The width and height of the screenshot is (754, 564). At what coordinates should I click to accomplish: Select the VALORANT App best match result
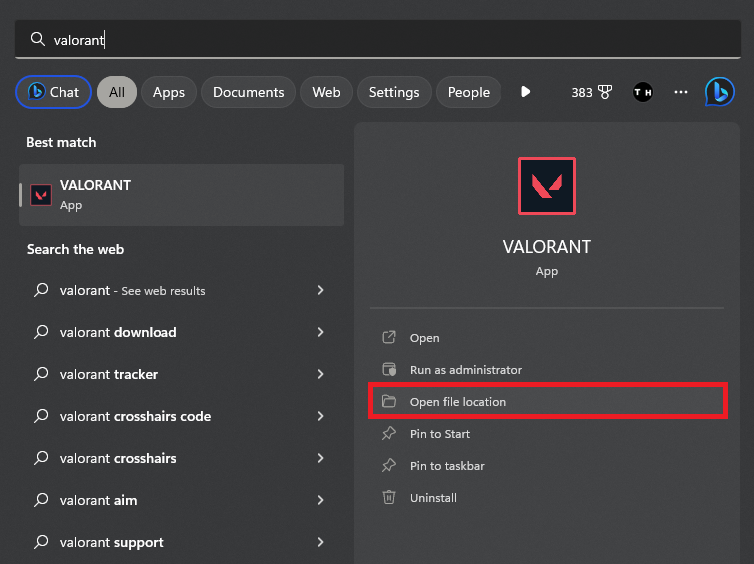(x=182, y=195)
